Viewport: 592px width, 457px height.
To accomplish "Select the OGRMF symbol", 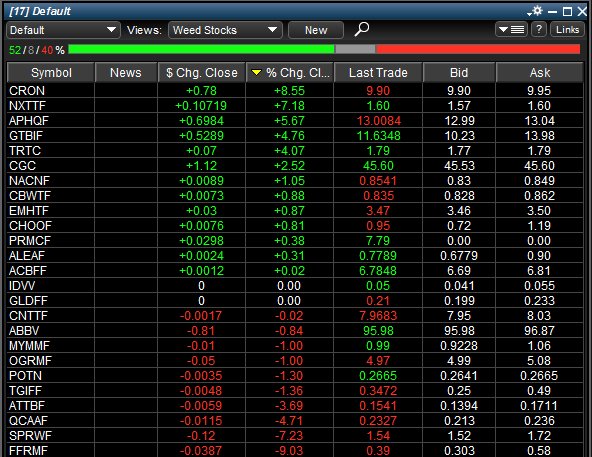I will [30, 361].
